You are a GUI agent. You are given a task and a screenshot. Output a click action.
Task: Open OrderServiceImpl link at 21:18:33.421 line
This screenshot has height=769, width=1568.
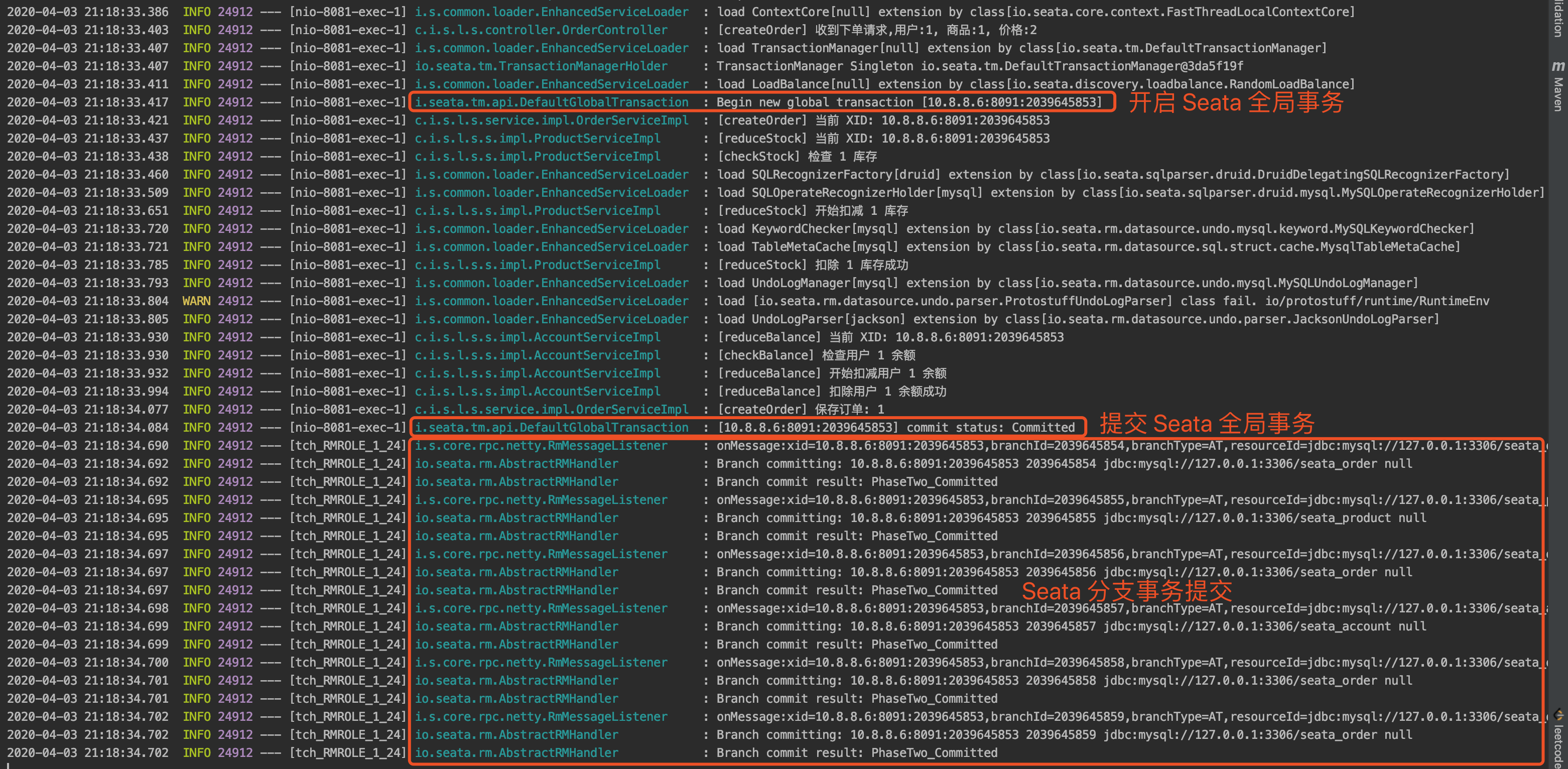(551, 120)
